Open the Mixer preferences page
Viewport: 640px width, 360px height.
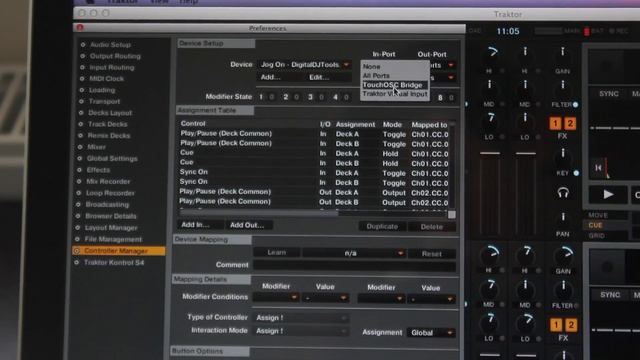pyautogui.click(x=96, y=147)
